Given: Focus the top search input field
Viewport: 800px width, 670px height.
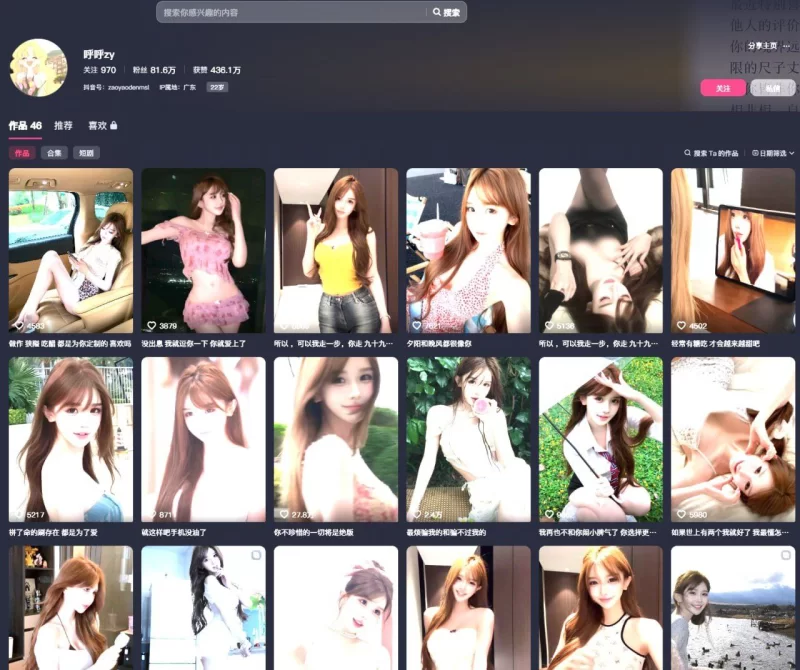Looking at the screenshot, I should coord(290,13).
